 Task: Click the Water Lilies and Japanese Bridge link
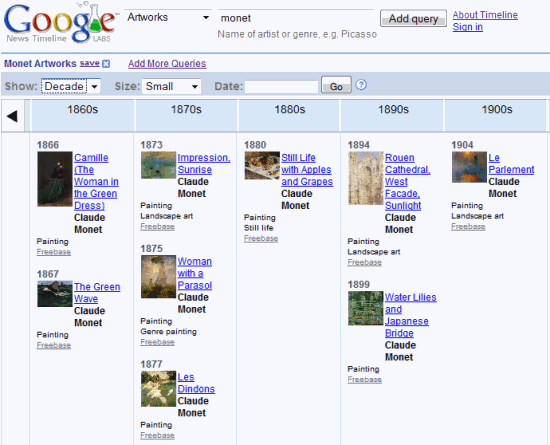click(x=410, y=315)
